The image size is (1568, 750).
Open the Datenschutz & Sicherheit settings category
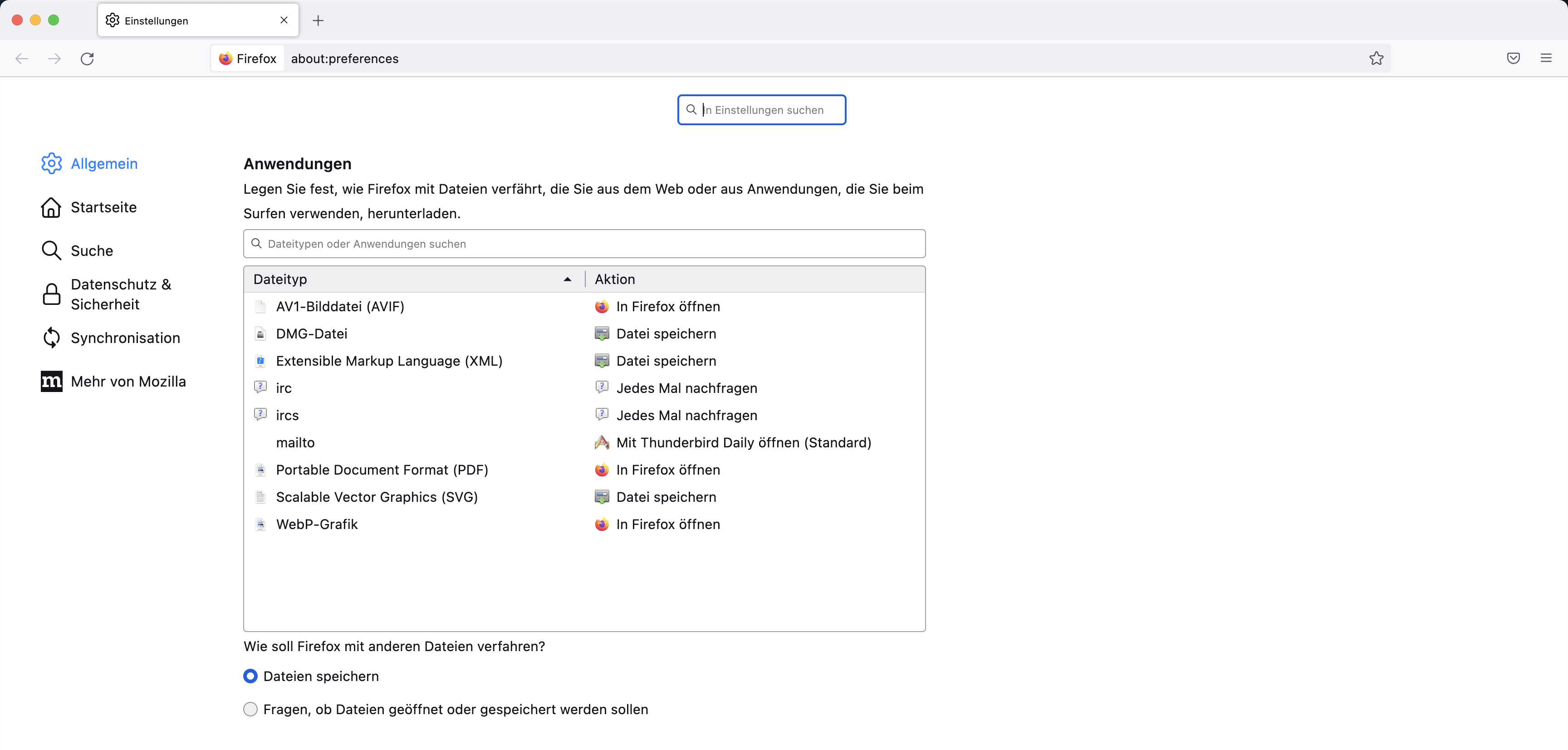pos(121,294)
